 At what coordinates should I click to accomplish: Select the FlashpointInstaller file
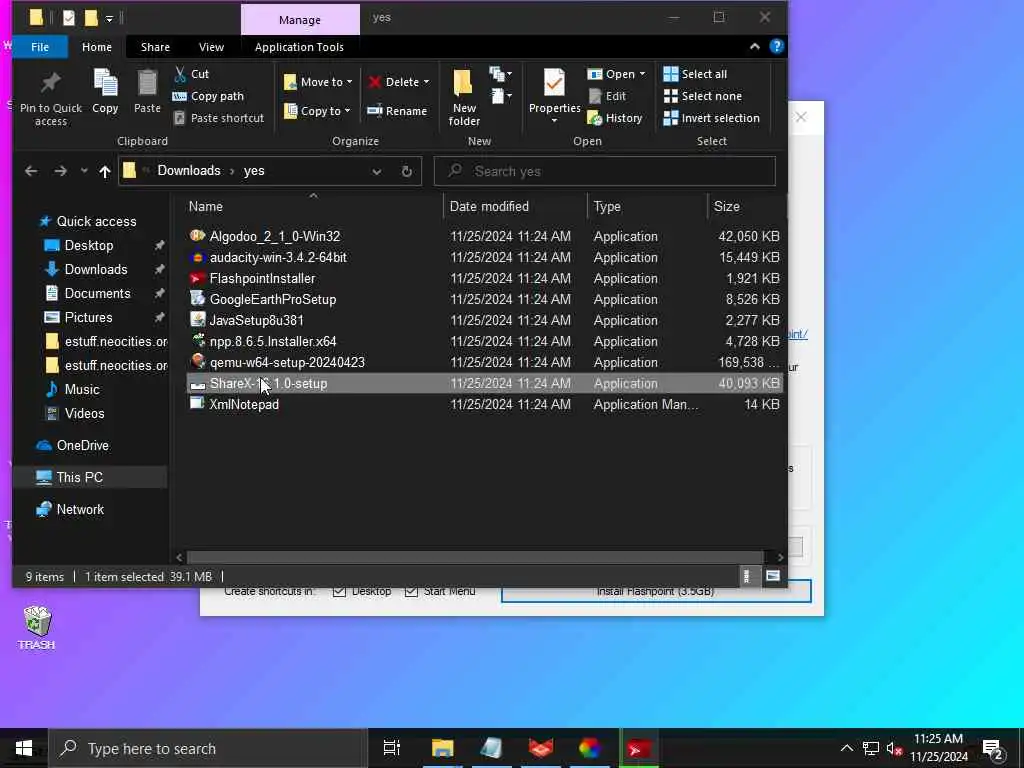[484, 278]
